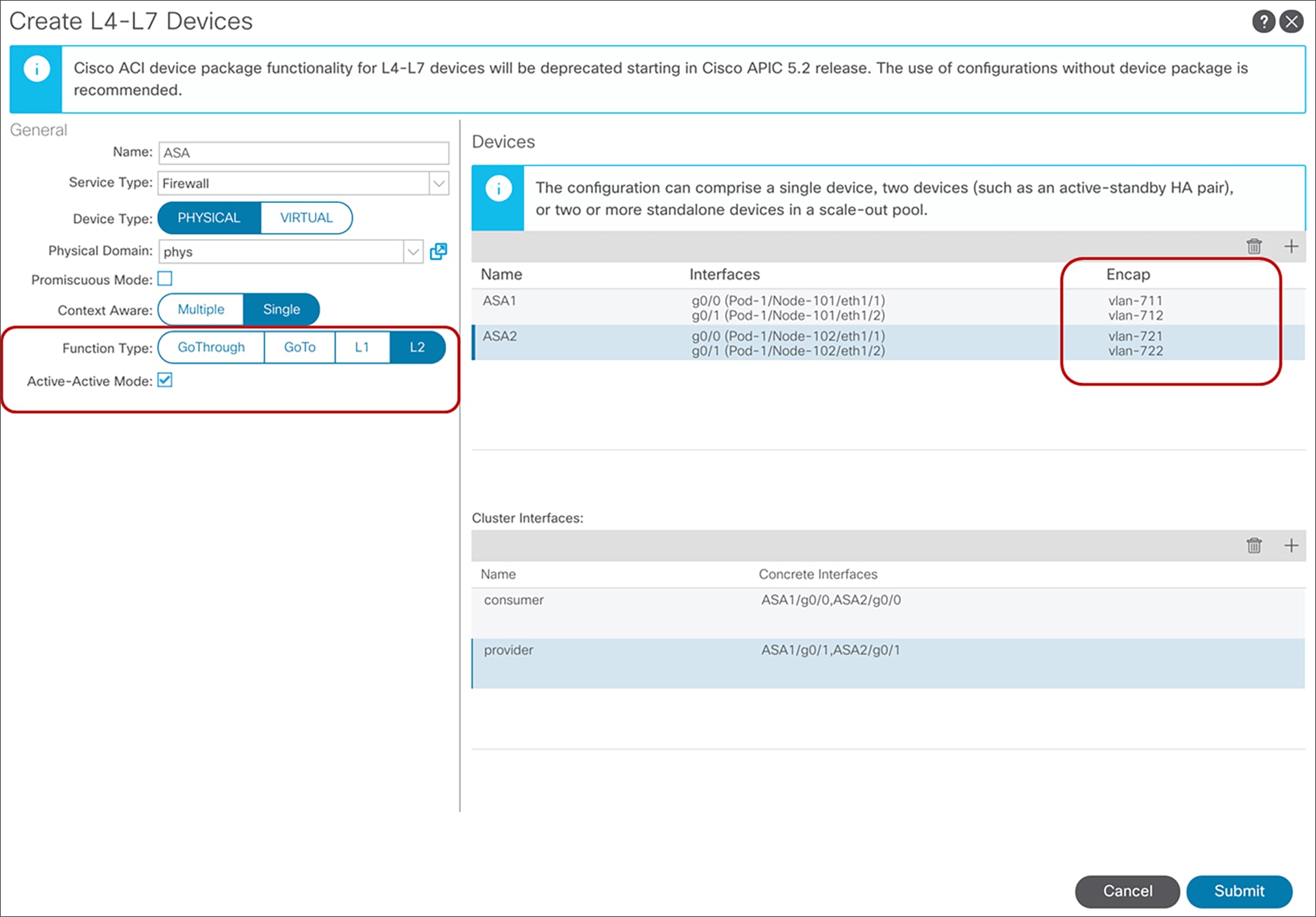This screenshot has height=917, width=1316.
Task: Add a new device with plus icon
Action: 1291,246
